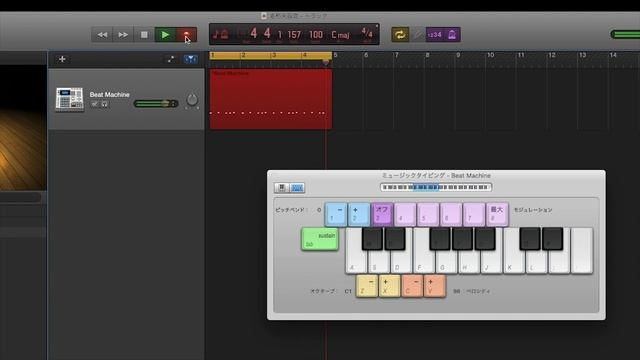Click the yellow cycle range in ruler
Screen dimensions: 640x360
point(271,55)
